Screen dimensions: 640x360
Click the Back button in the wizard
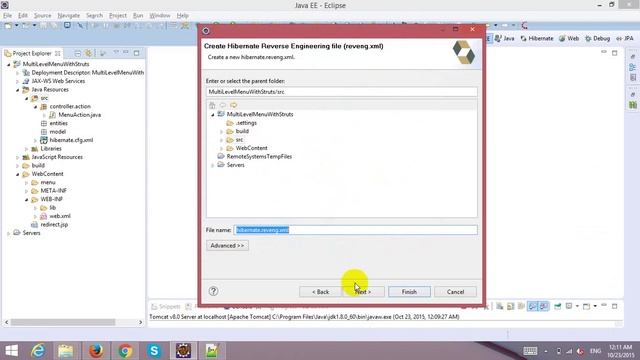click(x=320, y=292)
